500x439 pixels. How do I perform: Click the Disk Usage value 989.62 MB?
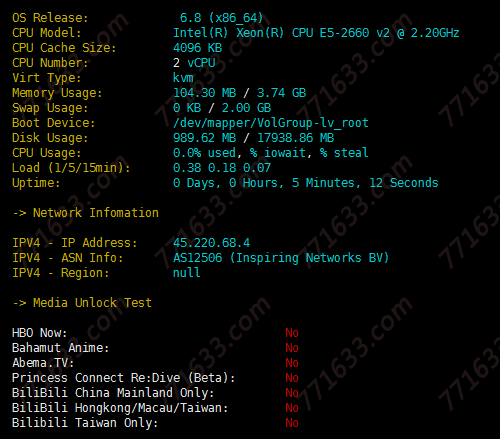pos(204,138)
